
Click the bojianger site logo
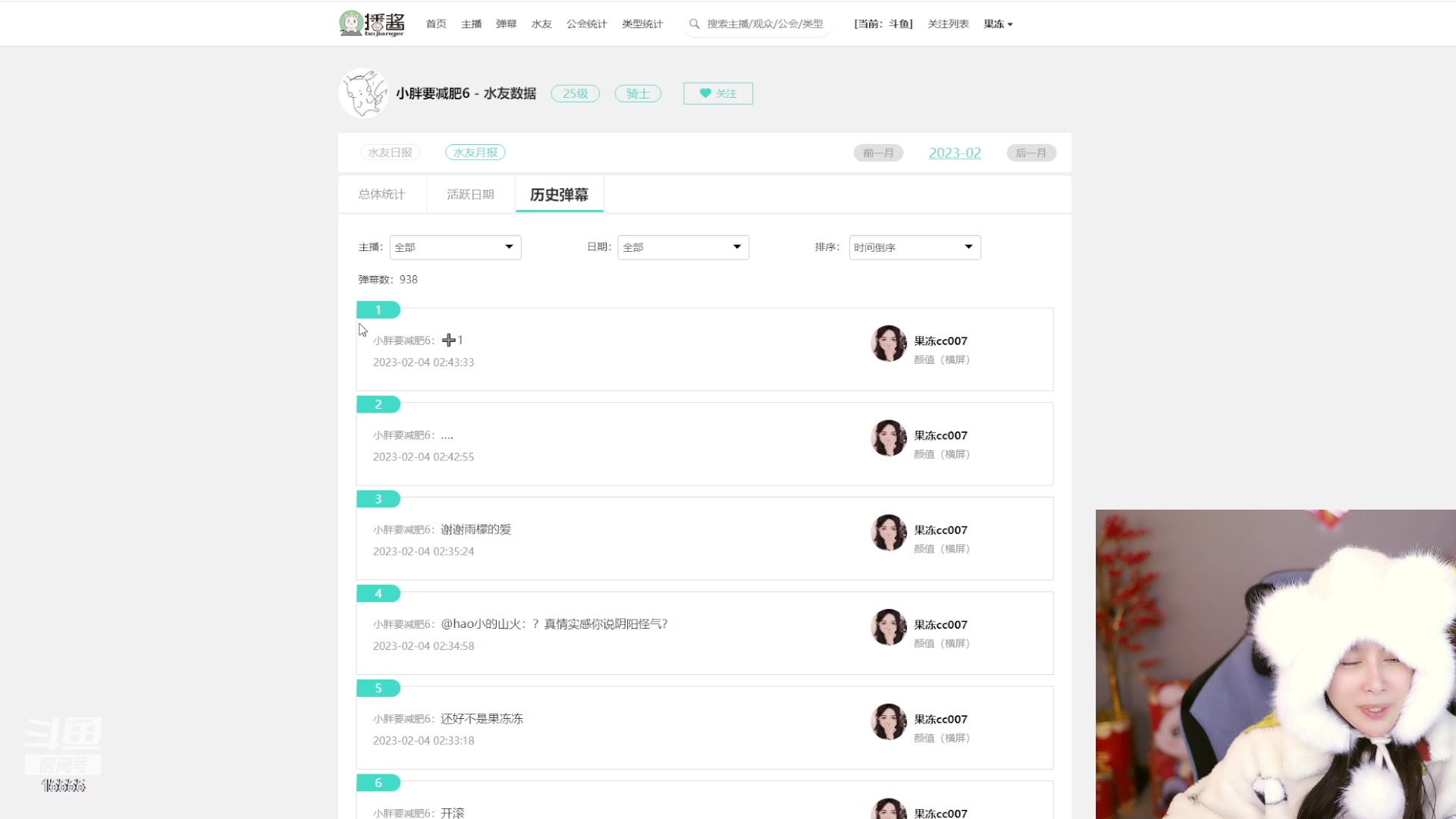coord(372,24)
